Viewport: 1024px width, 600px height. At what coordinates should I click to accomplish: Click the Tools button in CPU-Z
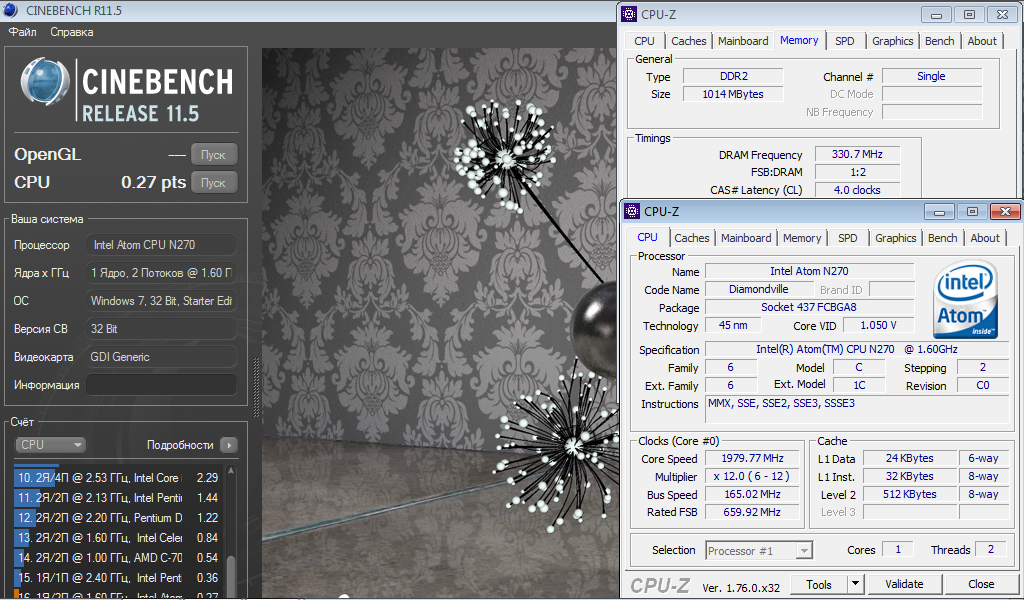[x=818, y=584]
